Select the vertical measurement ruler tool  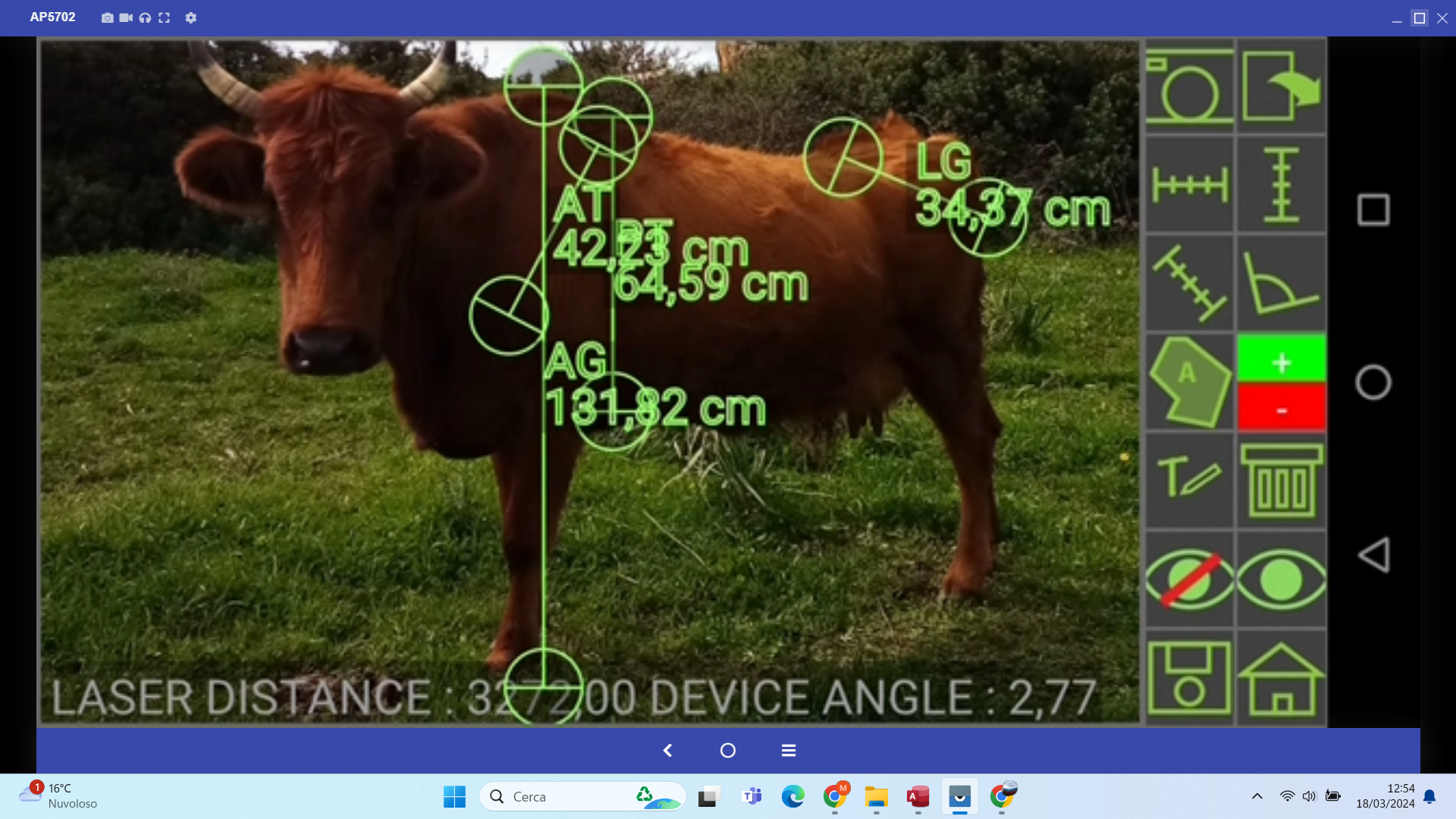1281,184
